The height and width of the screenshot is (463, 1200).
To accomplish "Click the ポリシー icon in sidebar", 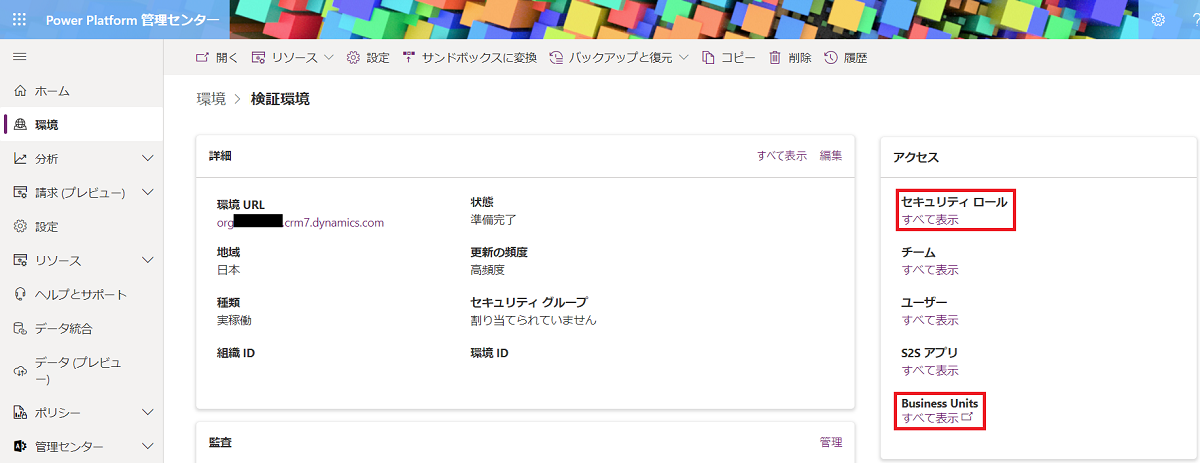I will [x=20, y=412].
